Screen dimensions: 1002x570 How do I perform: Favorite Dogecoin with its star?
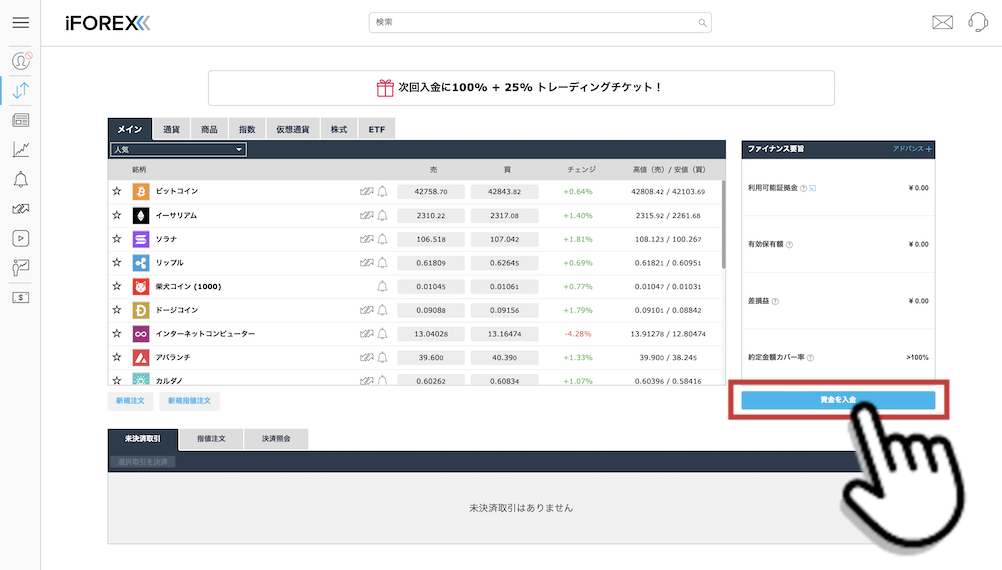[x=117, y=310]
